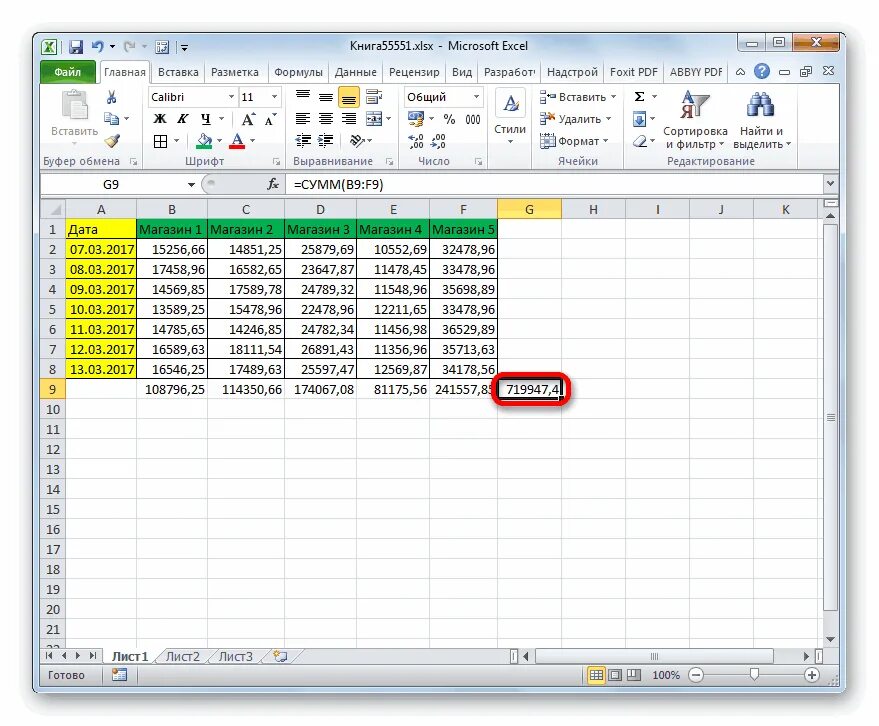
Task: Undo the last action
Action: 98,47
